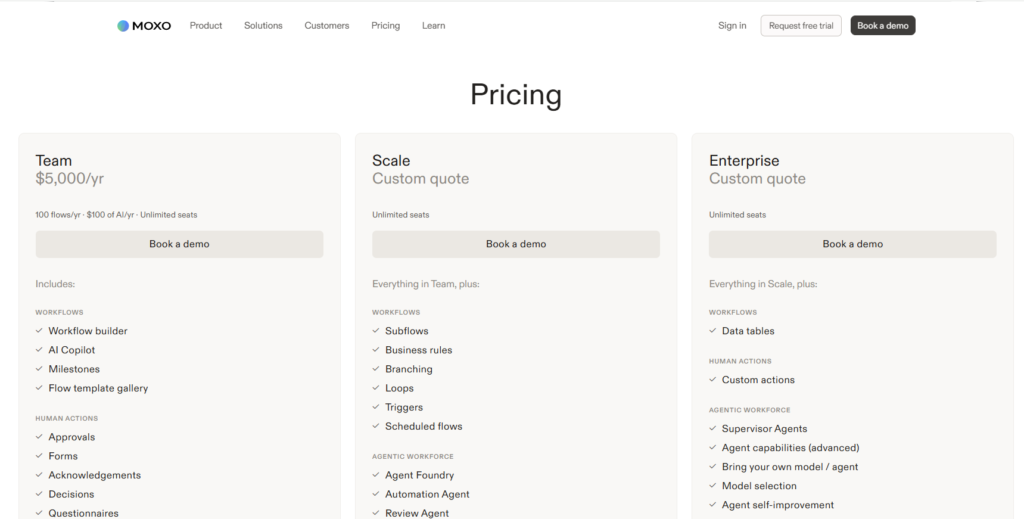Click the checkmark beside Data tables
Viewport: 1024px width, 519px height.
tap(712, 330)
